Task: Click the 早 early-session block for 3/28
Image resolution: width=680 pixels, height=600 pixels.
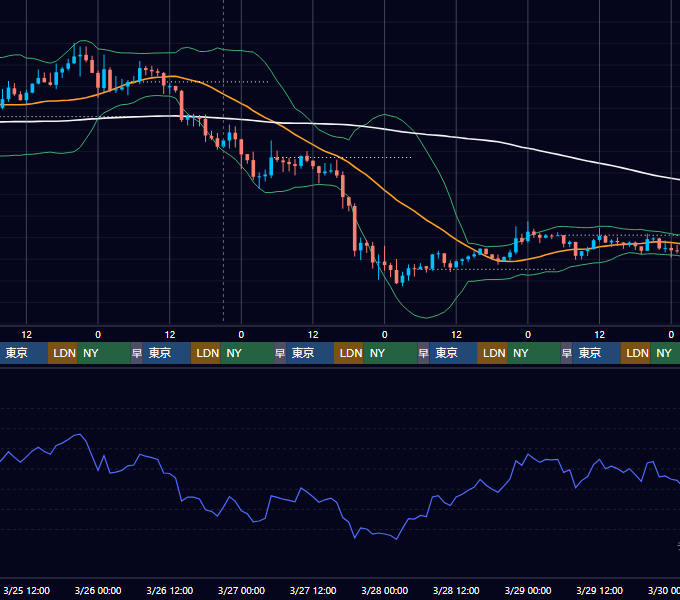Action: point(423,353)
